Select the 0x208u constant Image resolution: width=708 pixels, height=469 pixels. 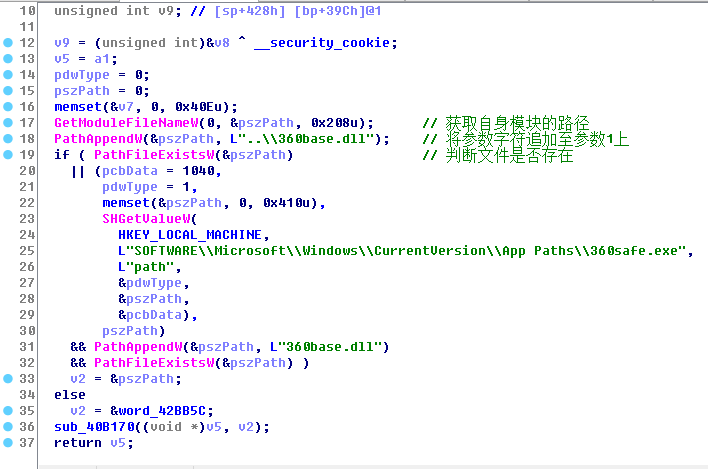point(338,123)
